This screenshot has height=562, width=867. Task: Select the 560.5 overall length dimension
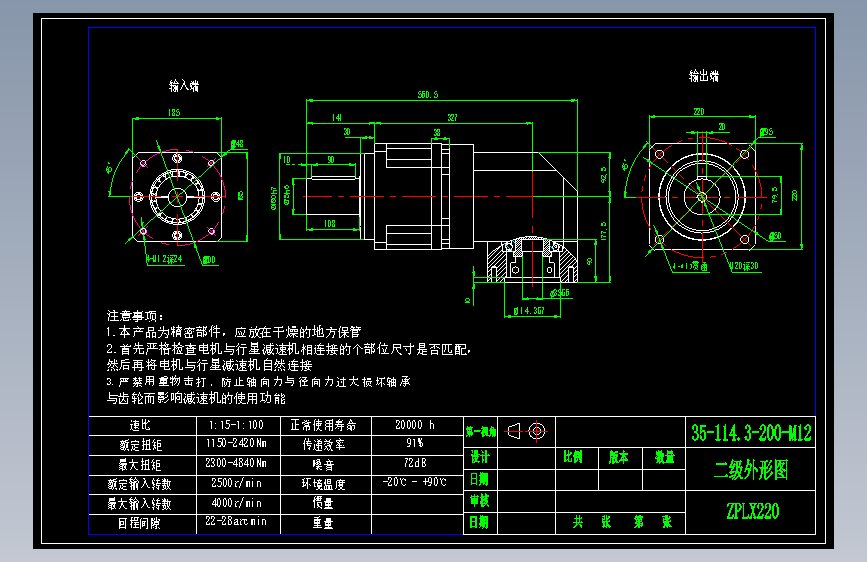(x=428, y=95)
